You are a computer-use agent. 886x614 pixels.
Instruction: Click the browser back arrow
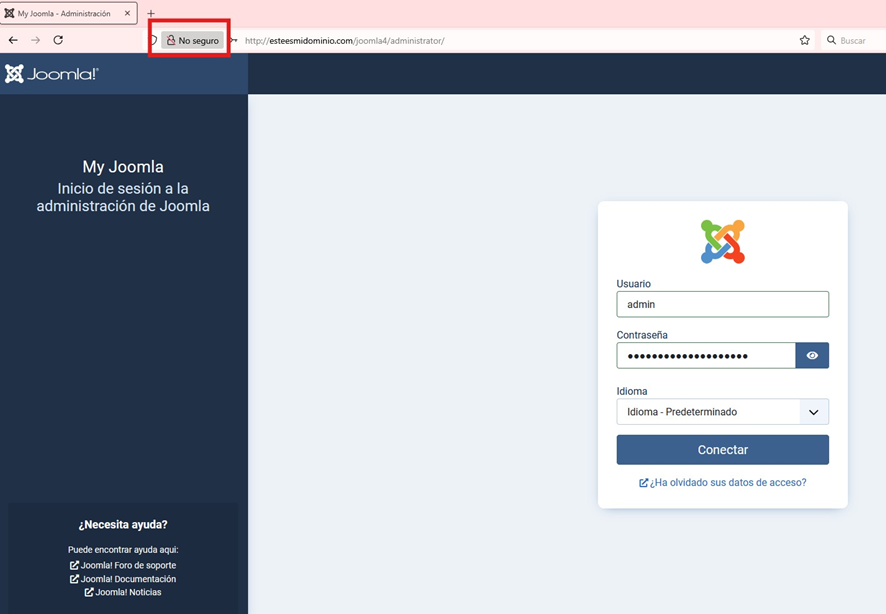13,40
